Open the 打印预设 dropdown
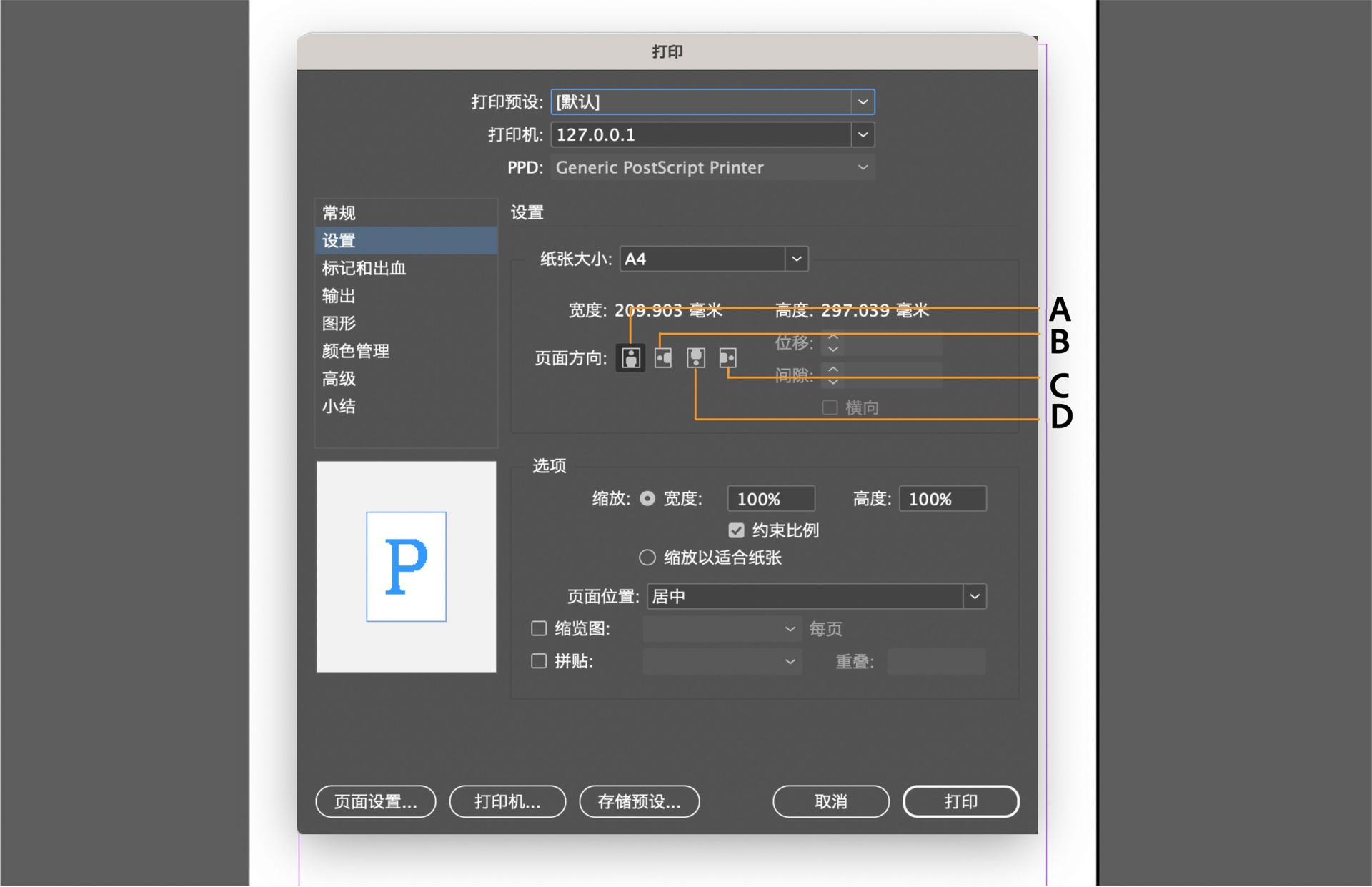Viewport: 1372px width, 887px height. pos(863,101)
